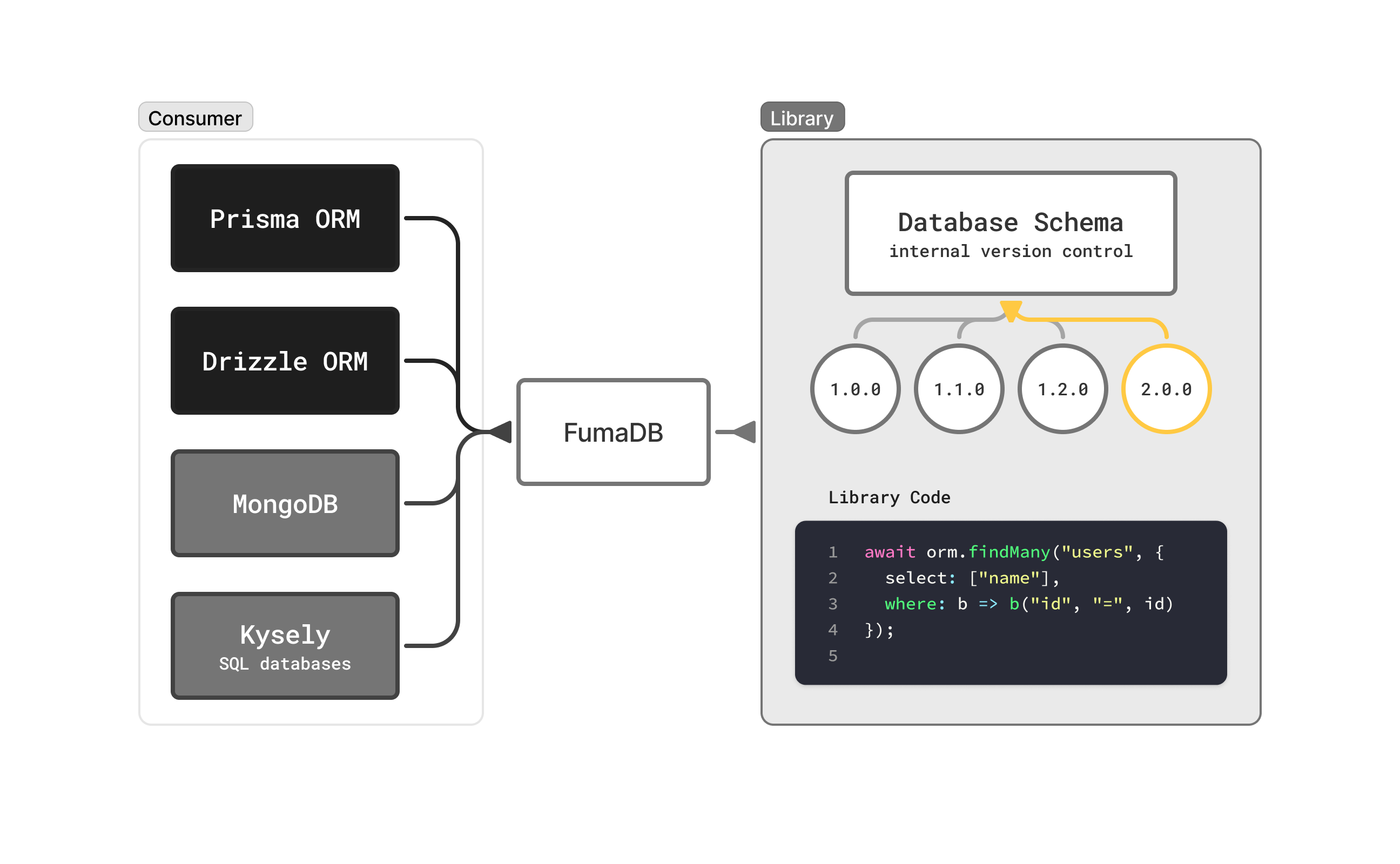Screen dimensions: 1400x864
Task: Click the "id" string on line 3
Action: pyautogui.click(x=1051, y=604)
